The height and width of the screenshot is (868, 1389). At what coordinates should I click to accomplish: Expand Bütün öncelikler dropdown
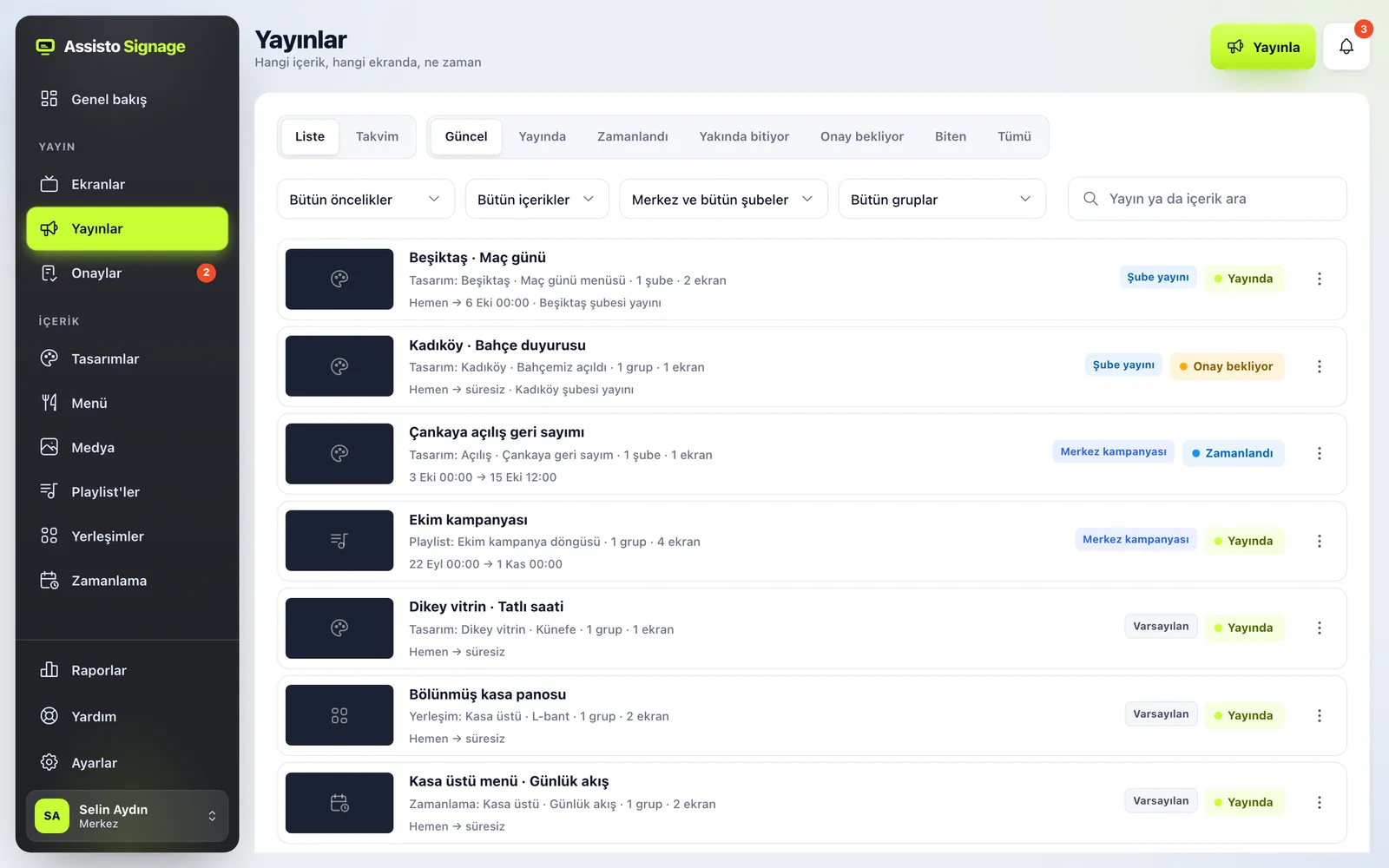[365, 199]
